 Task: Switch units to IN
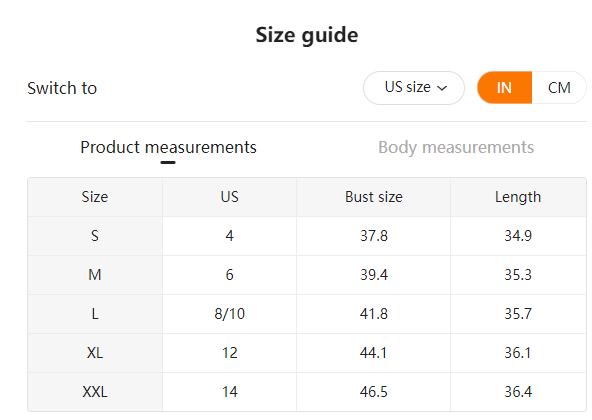[x=504, y=88]
